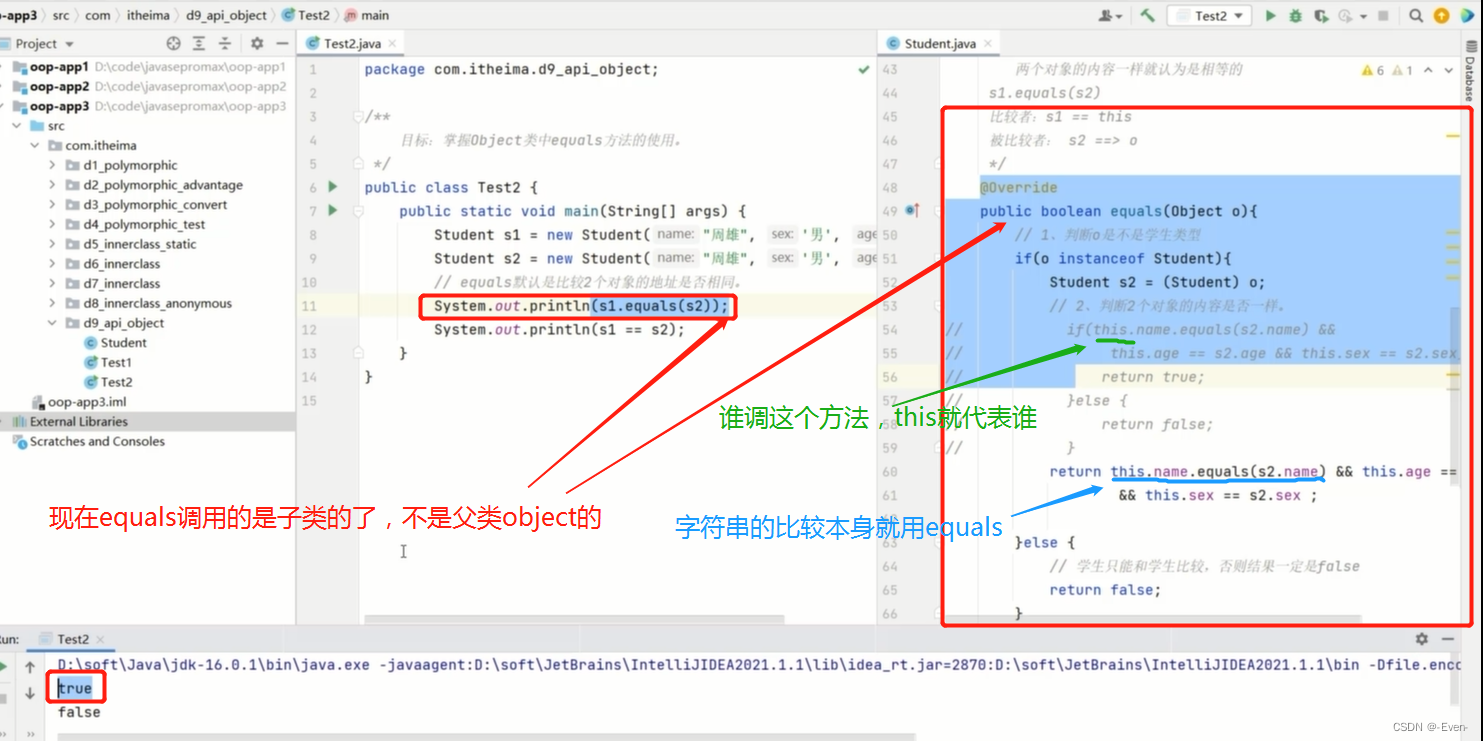Go to previous highlighted error arrow
This screenshot has width=1483, height=741.
click(1429, 70)
